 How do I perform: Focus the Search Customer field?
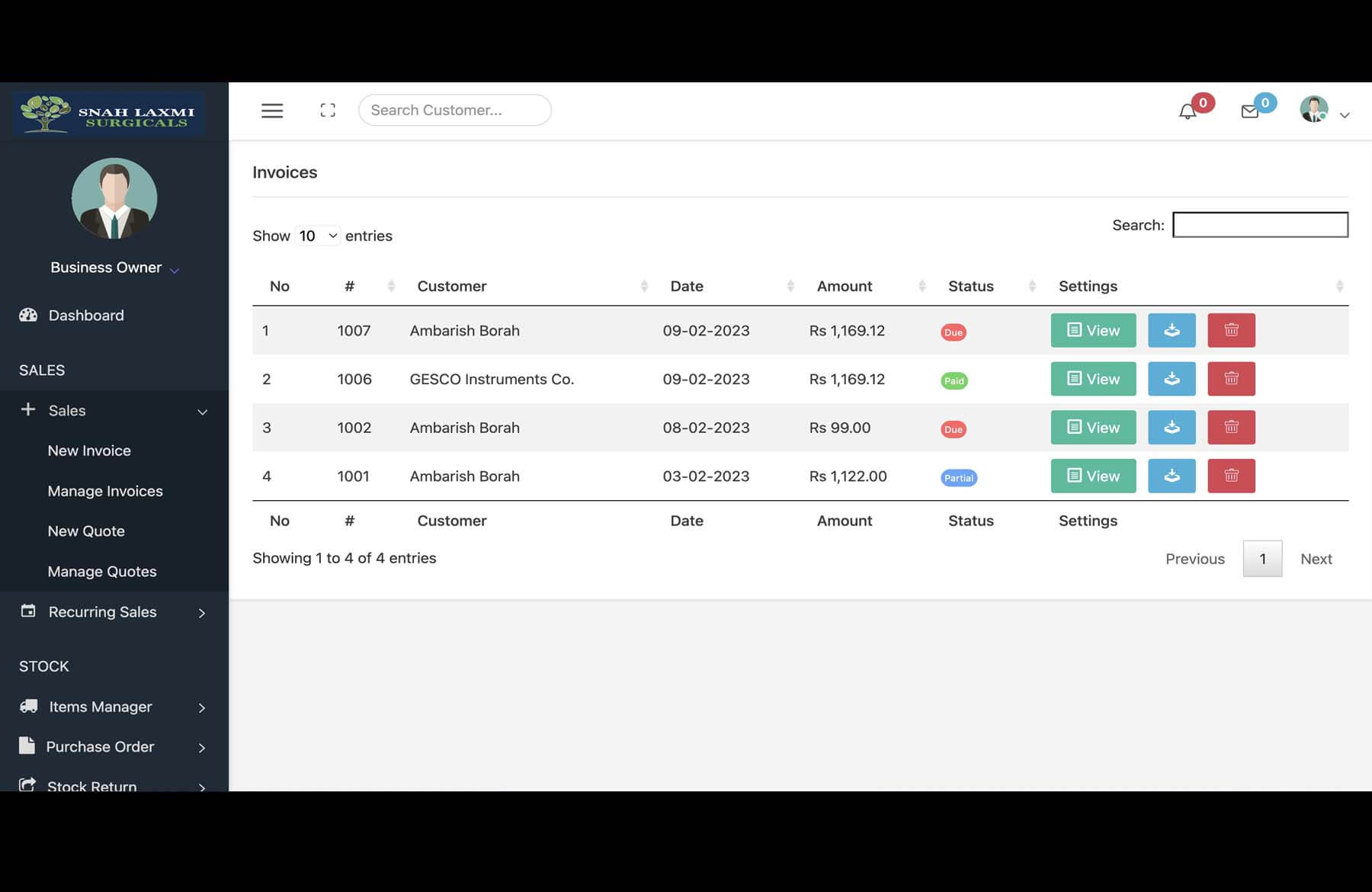point(455,110)
